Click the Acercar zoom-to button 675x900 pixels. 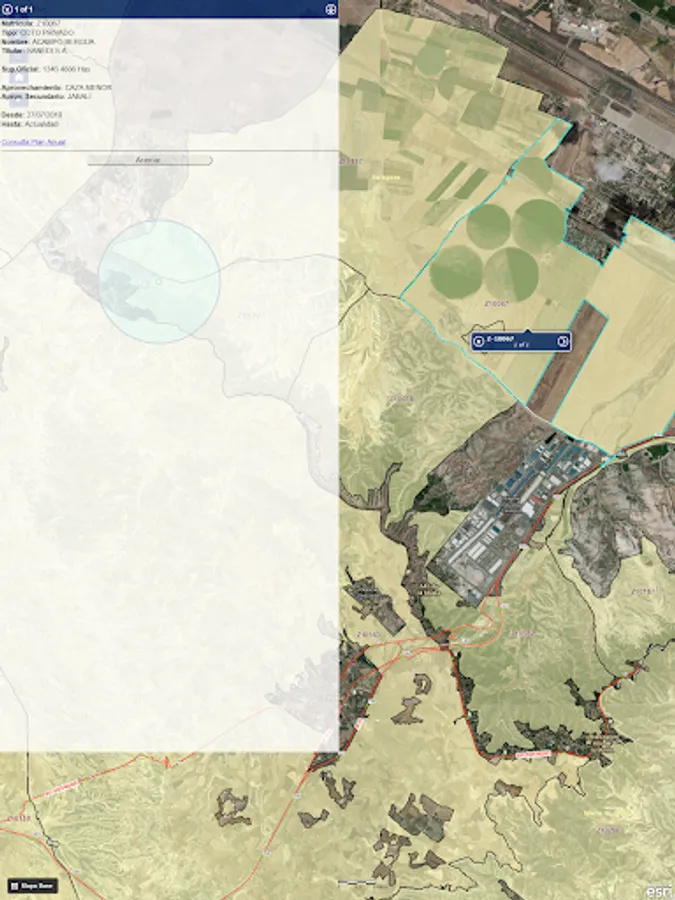coord(150,160)
